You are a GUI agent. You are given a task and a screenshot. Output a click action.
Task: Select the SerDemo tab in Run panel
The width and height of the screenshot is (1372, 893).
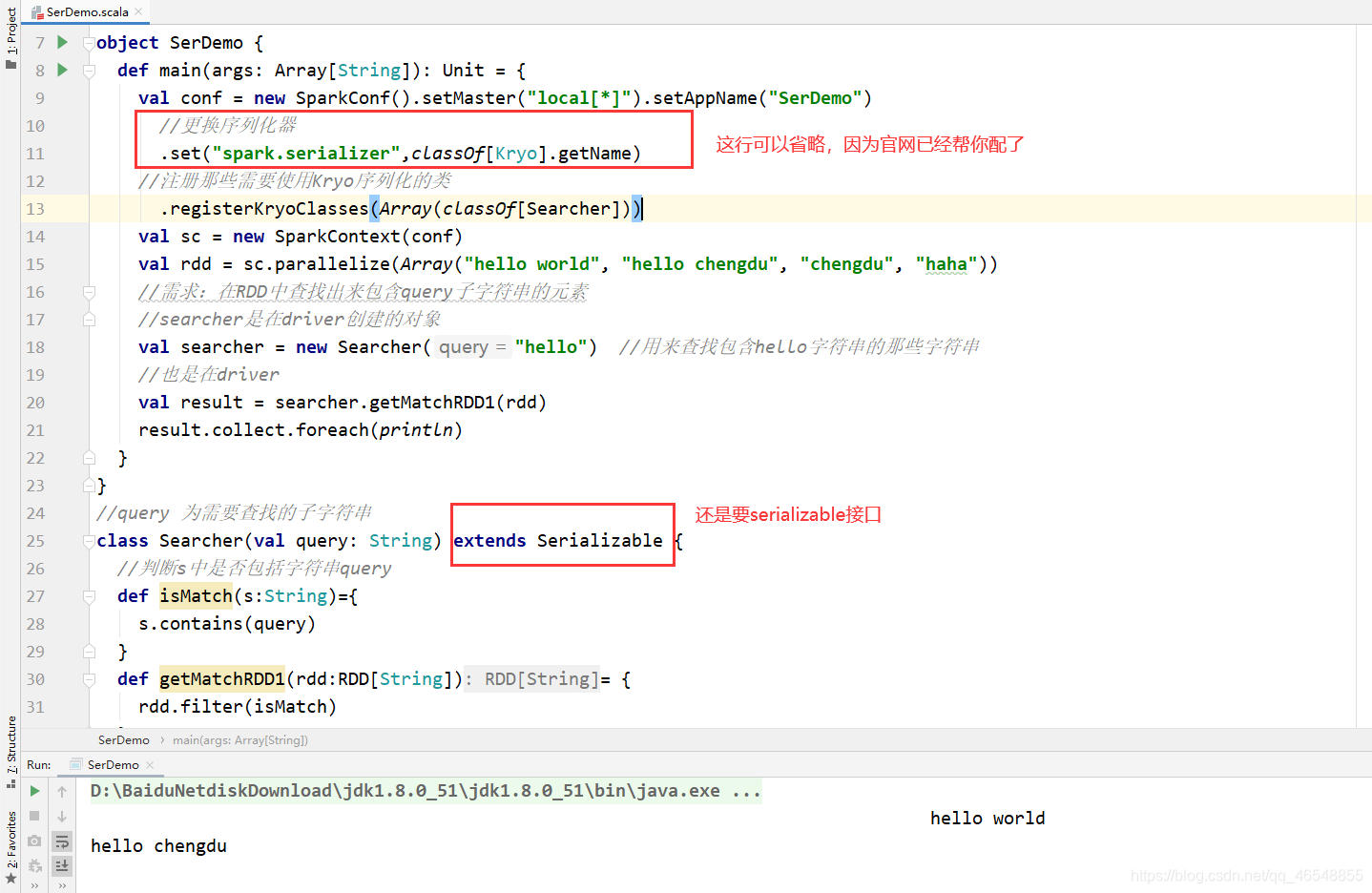(x=113, y=764)
